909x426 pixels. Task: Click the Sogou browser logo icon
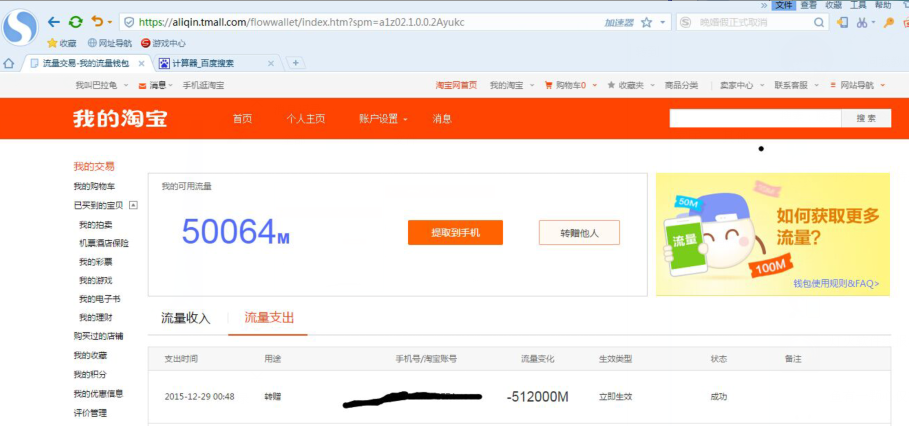coord(20,27)
